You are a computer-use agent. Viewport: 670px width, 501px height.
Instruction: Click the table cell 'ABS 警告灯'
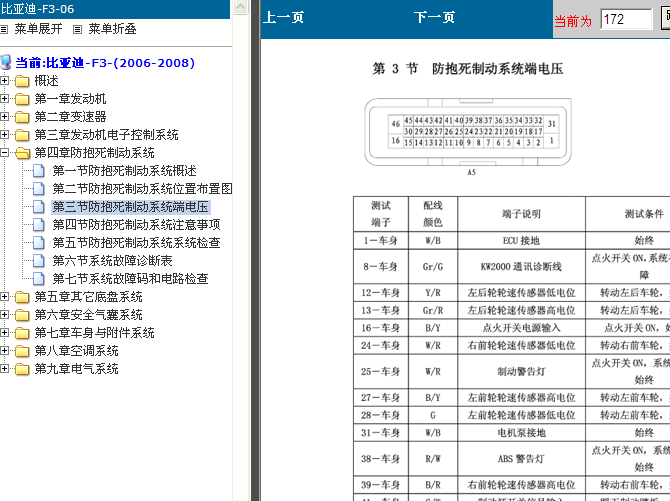521,459
